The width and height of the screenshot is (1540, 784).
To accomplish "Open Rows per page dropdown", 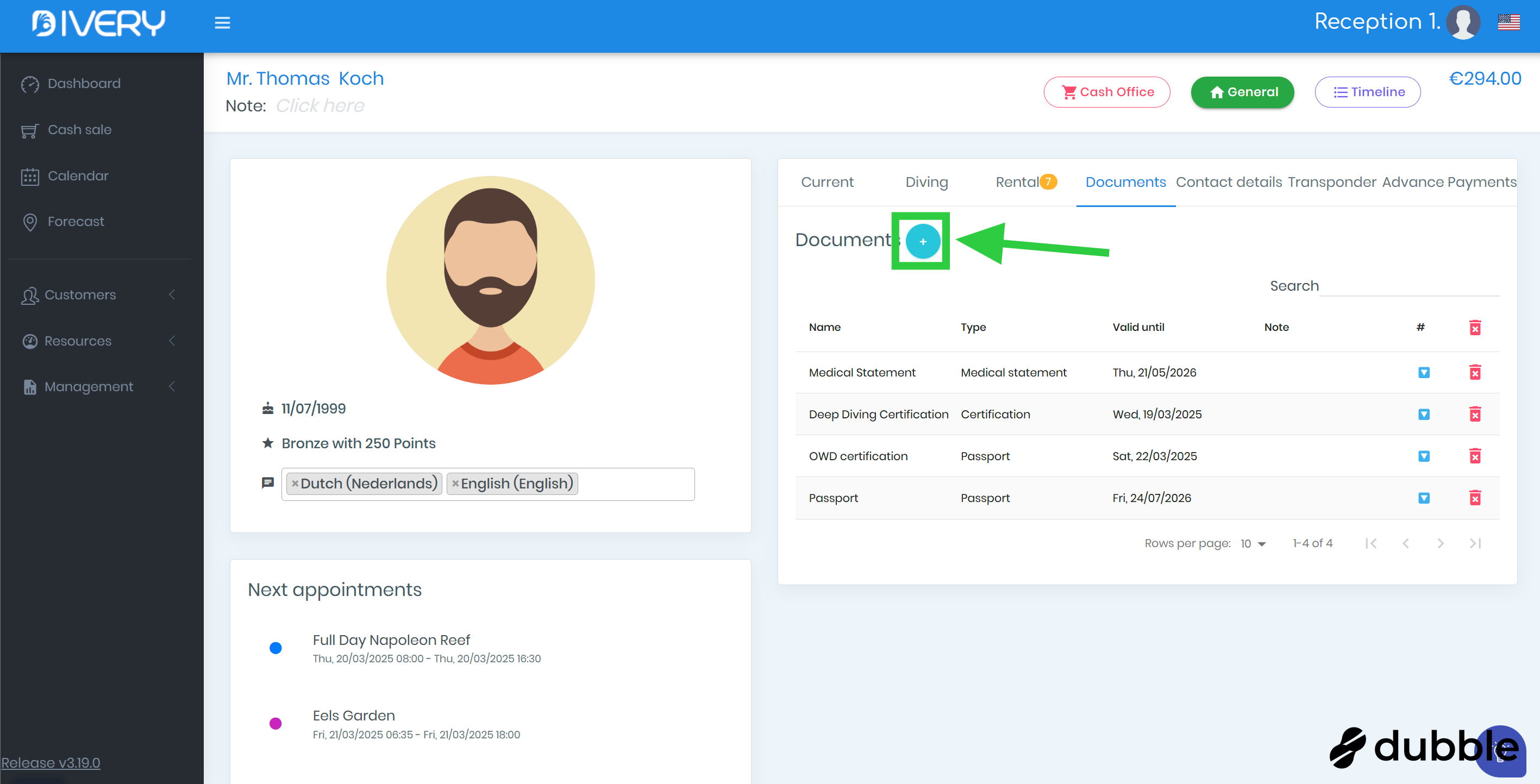I will coord(1253,543).
